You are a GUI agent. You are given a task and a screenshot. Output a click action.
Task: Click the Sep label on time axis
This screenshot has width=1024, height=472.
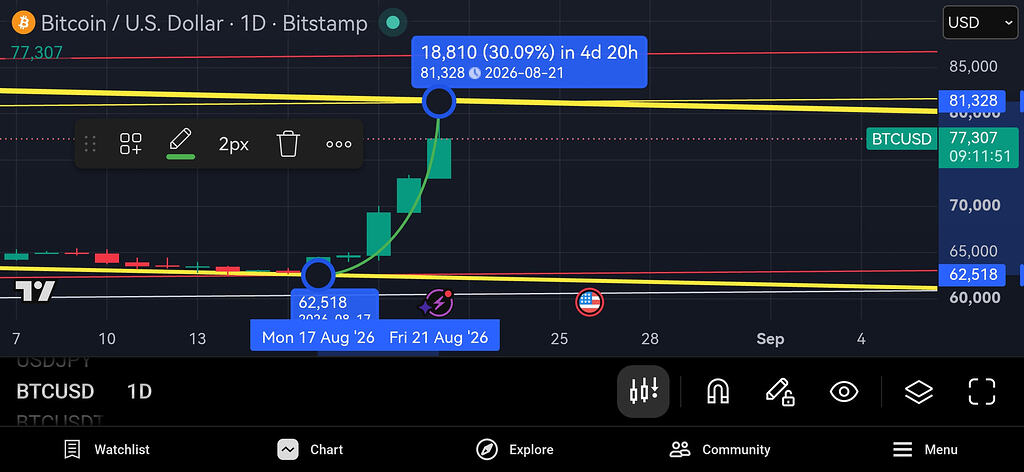[770, 339]
